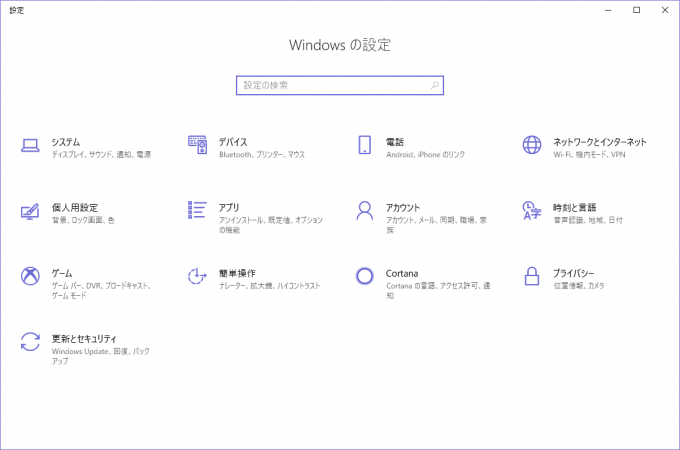Open the 時刻と言語 clock-letter icon
This screenshot has height=450, width=680.
(x=532, y=210)
